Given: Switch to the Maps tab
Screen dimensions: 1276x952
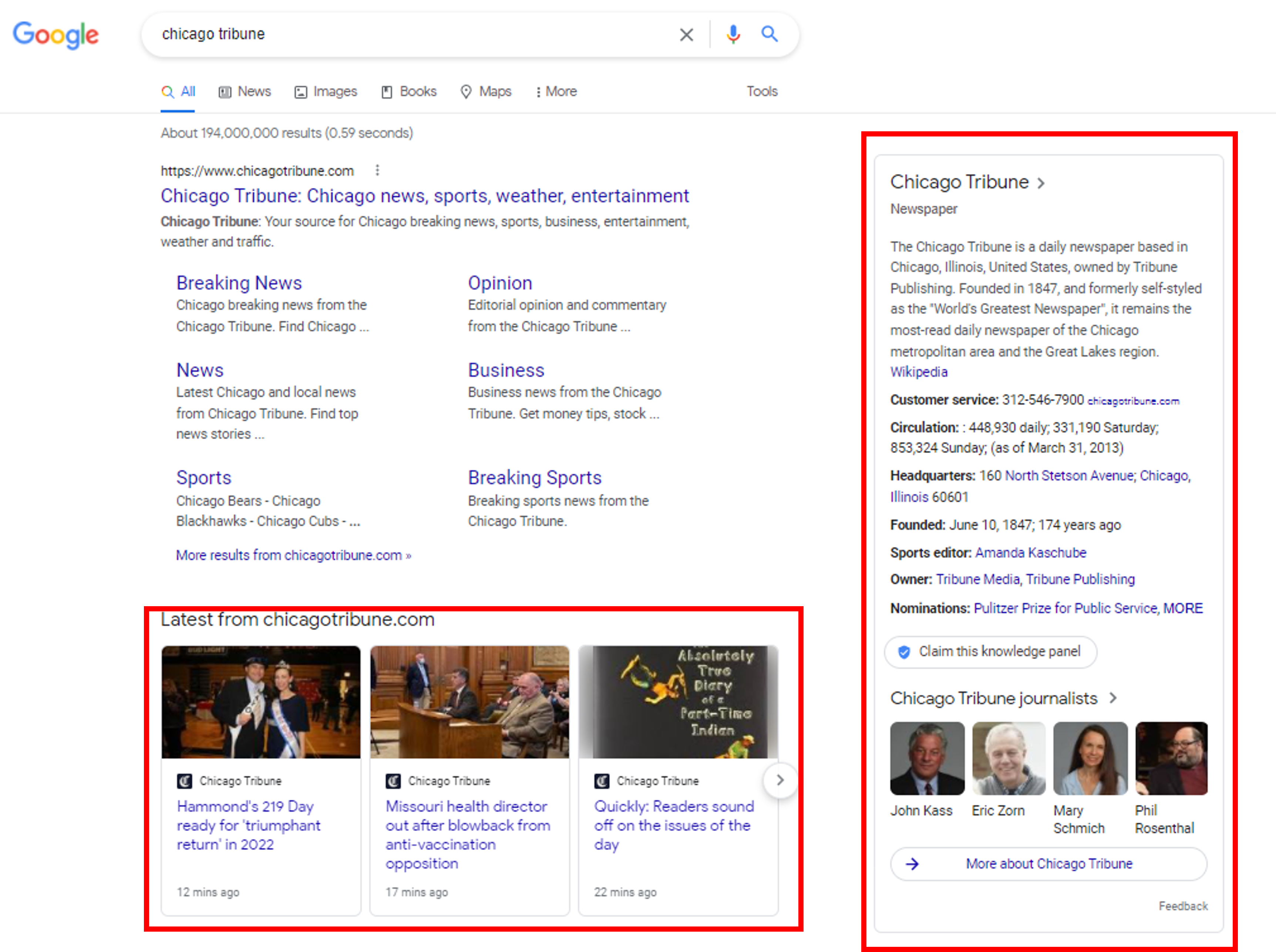Looking at the screenshot, I should [486, 92].
